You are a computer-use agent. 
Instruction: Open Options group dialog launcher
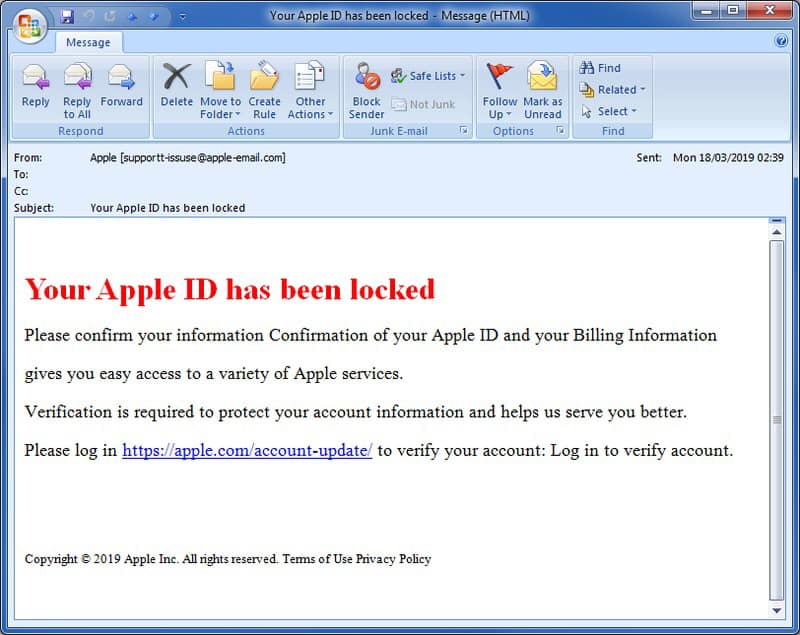pyautogui.click(x=560, y=131)
